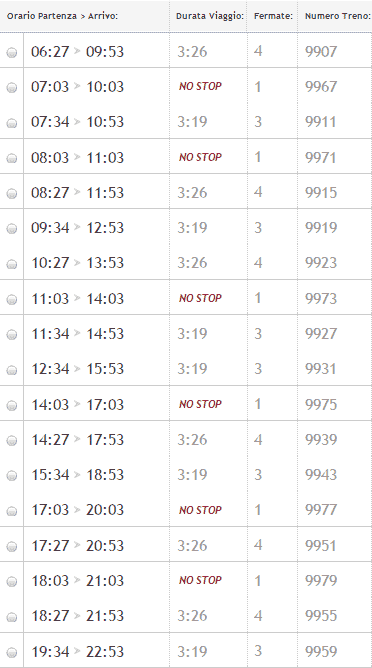Choose radio button for train 9951

coord(12,547)
